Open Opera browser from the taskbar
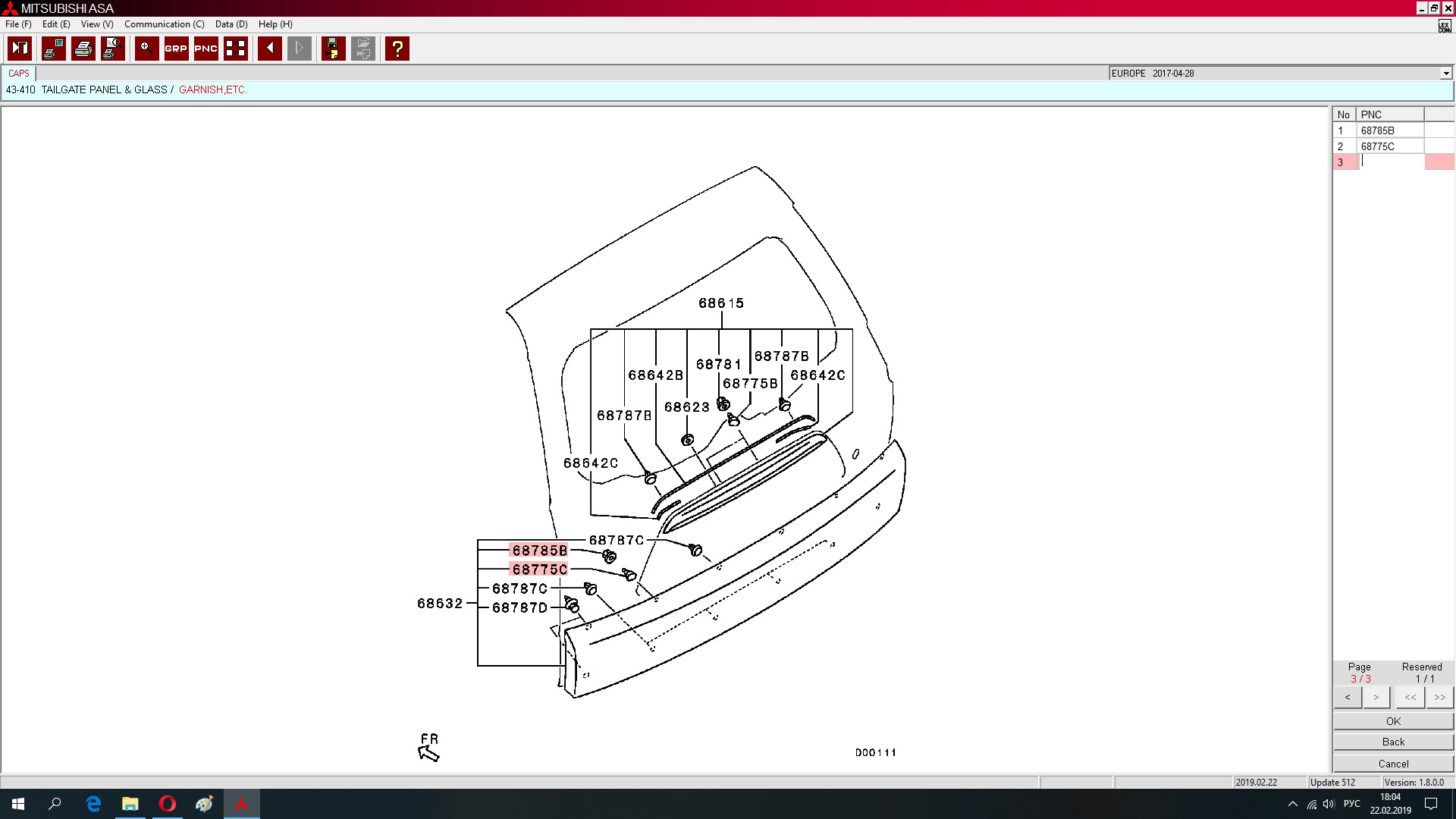This screenshot has width=1456, height=819. (168, 804)
